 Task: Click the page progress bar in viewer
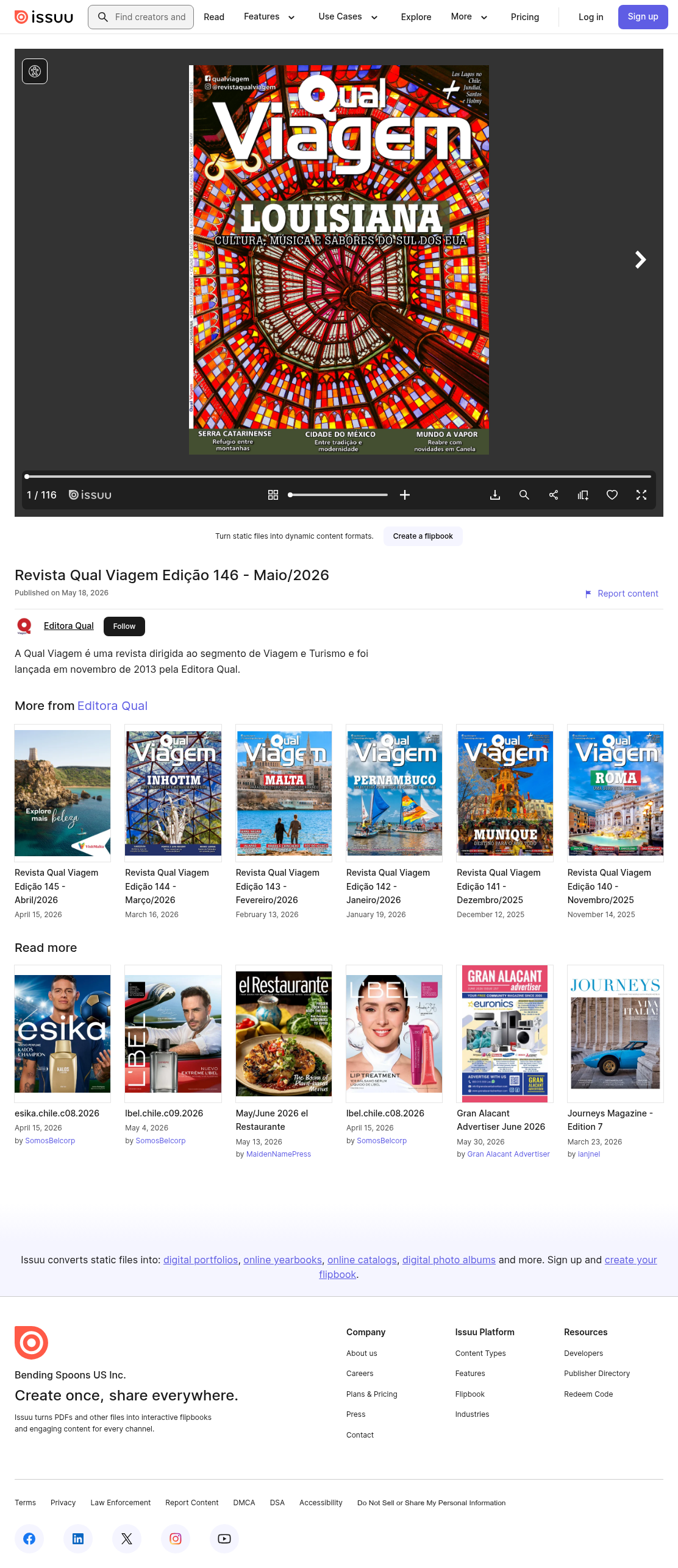[x=339, y=477]
